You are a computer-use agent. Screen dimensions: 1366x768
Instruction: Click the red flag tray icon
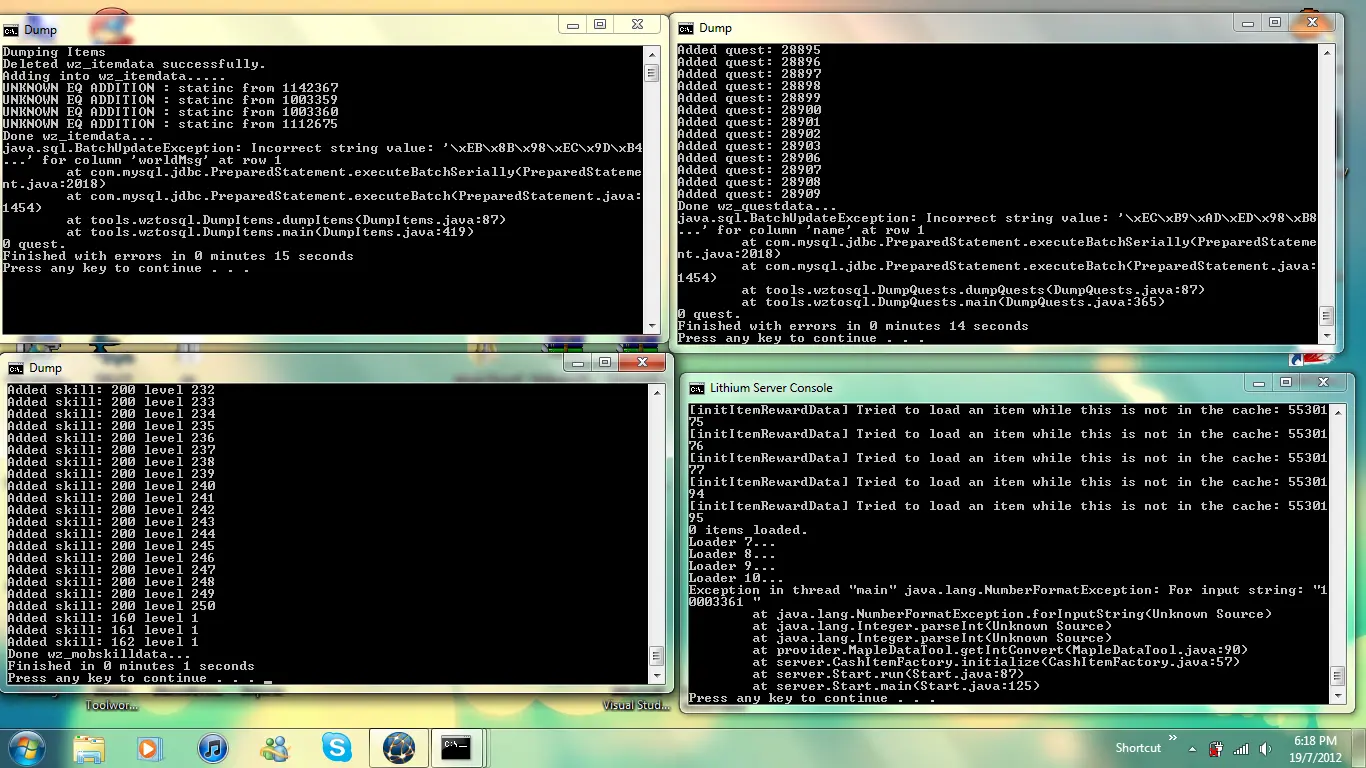click(1216, 748)
